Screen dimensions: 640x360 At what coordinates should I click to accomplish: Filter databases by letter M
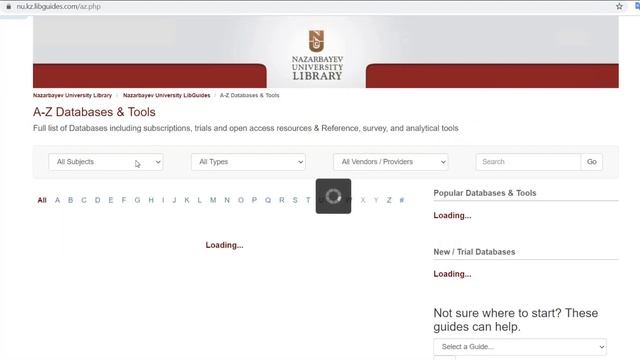pyautogui.click(x=213, y=200)
